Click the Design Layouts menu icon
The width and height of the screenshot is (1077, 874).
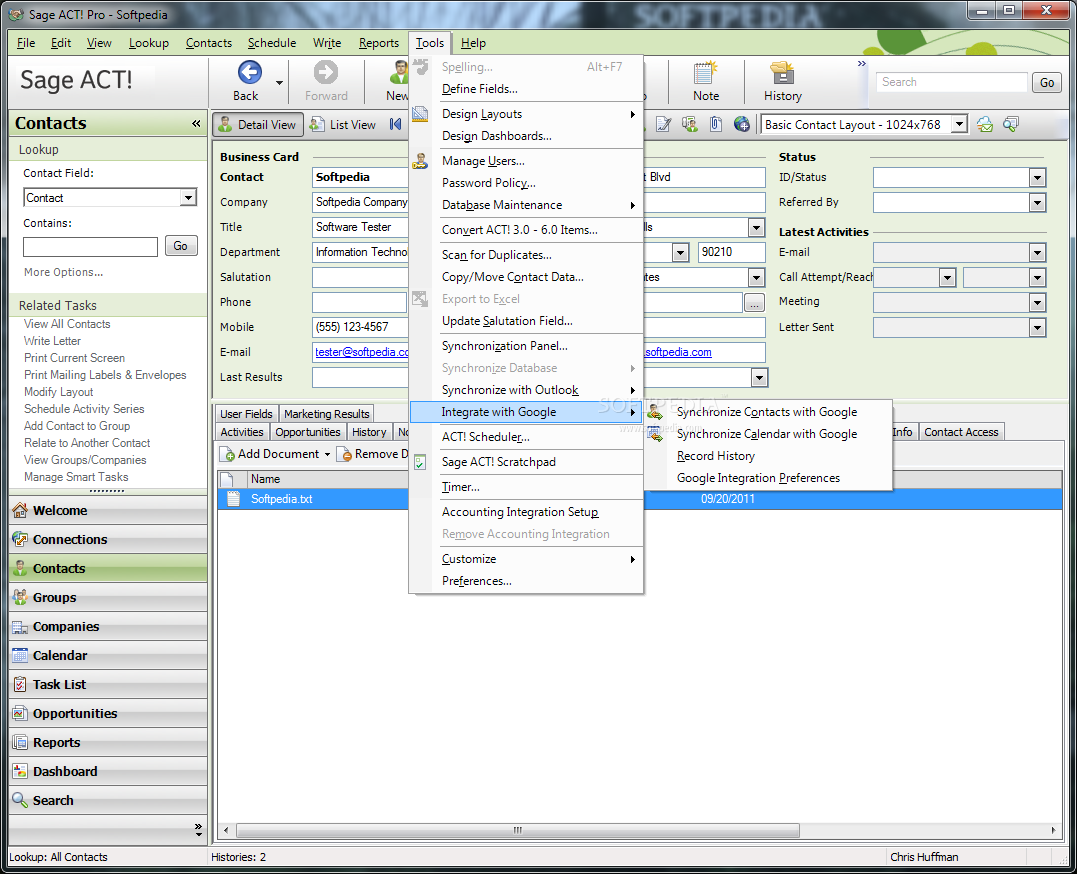coord(420,114)
